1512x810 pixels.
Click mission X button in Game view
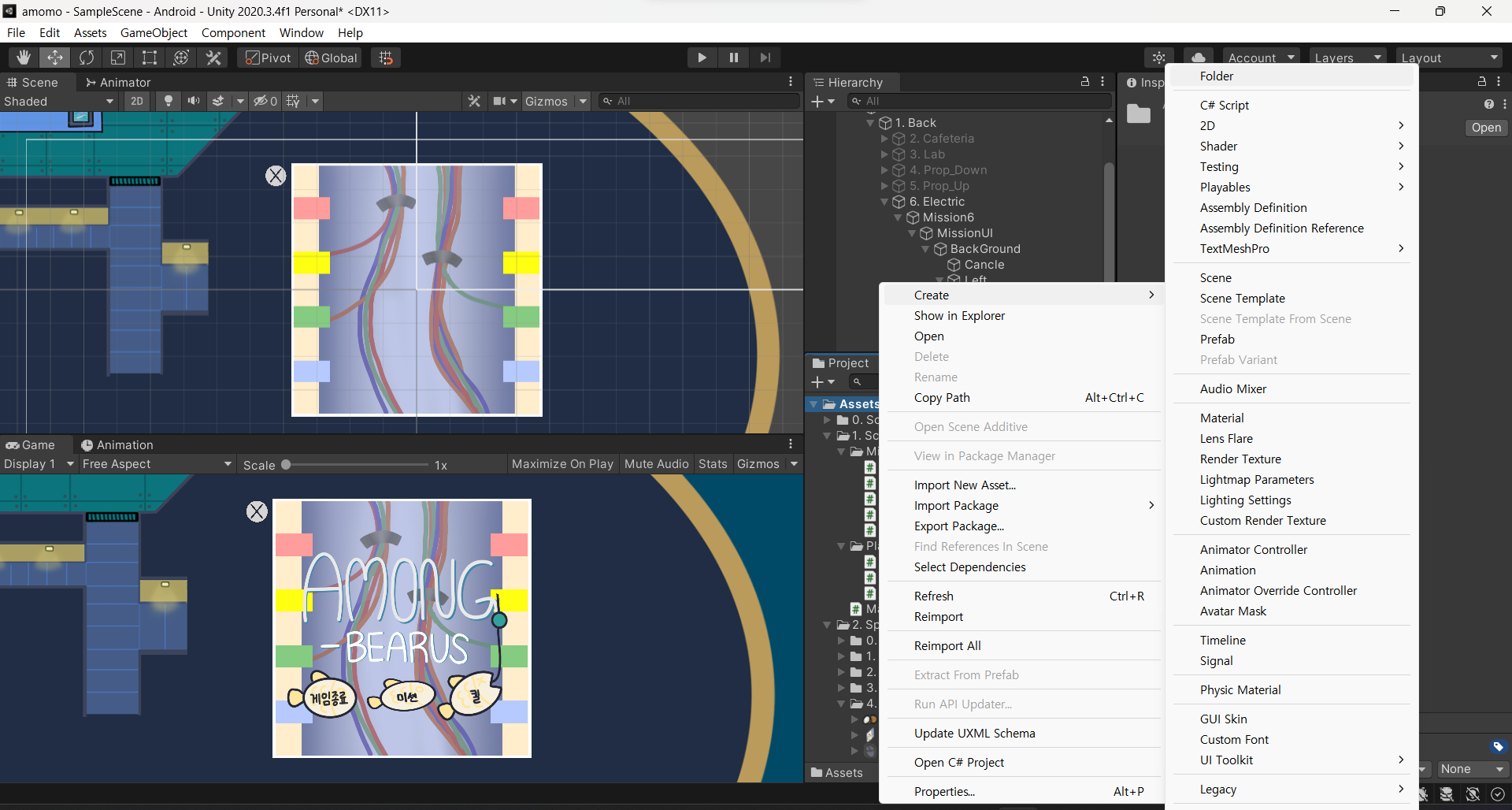(x=258, y=512)
